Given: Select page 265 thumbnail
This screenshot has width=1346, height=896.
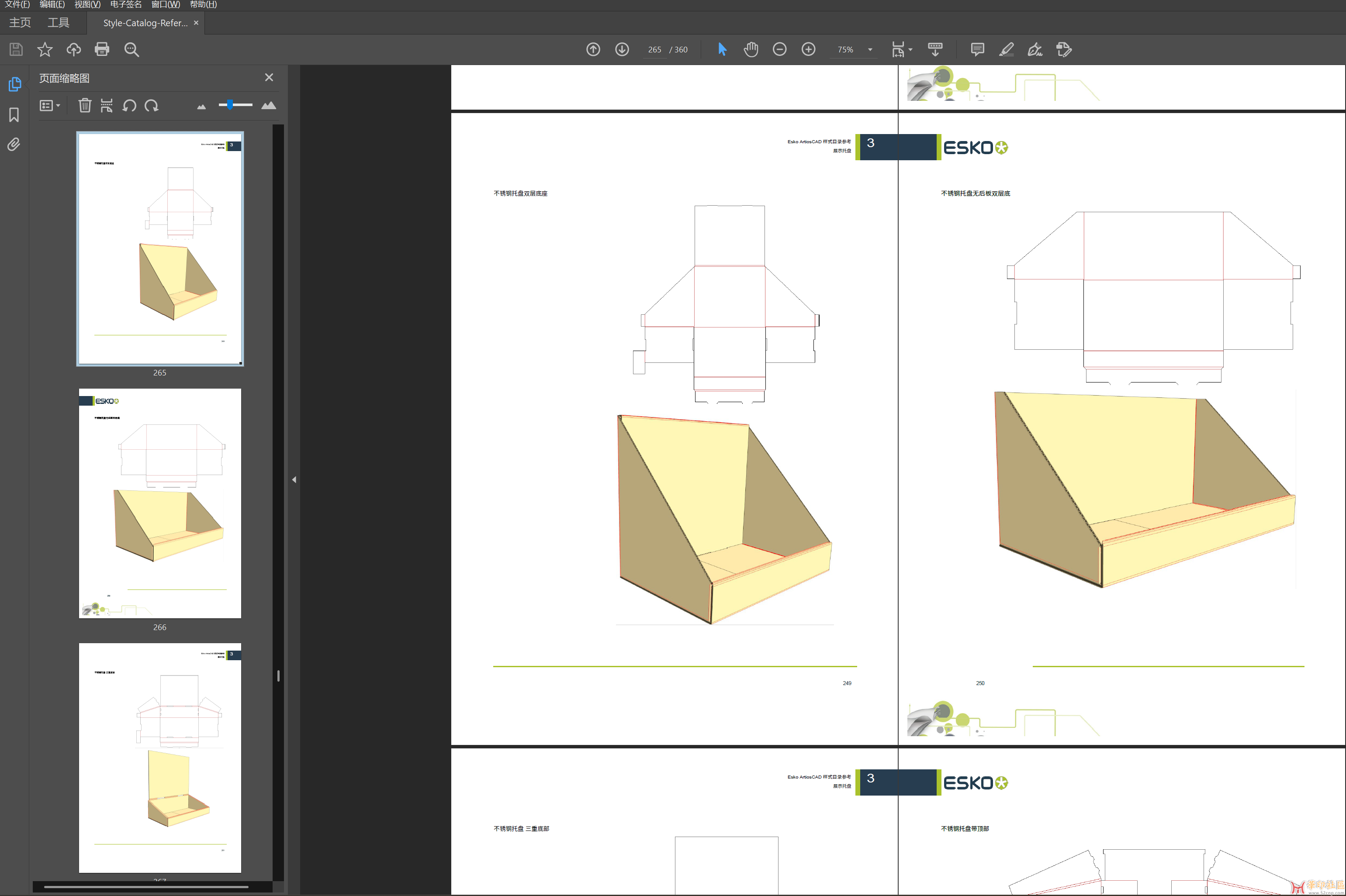Looking at the screenshot, I should coord(160,249).
